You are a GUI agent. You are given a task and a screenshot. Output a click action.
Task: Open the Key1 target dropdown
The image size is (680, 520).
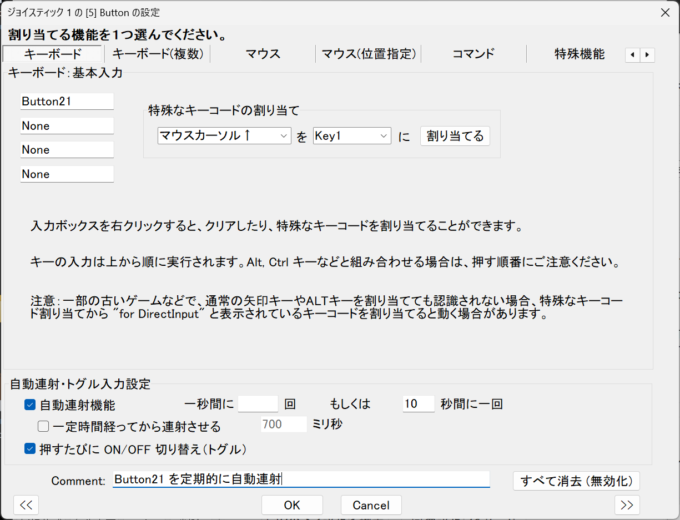coord(352,136)
